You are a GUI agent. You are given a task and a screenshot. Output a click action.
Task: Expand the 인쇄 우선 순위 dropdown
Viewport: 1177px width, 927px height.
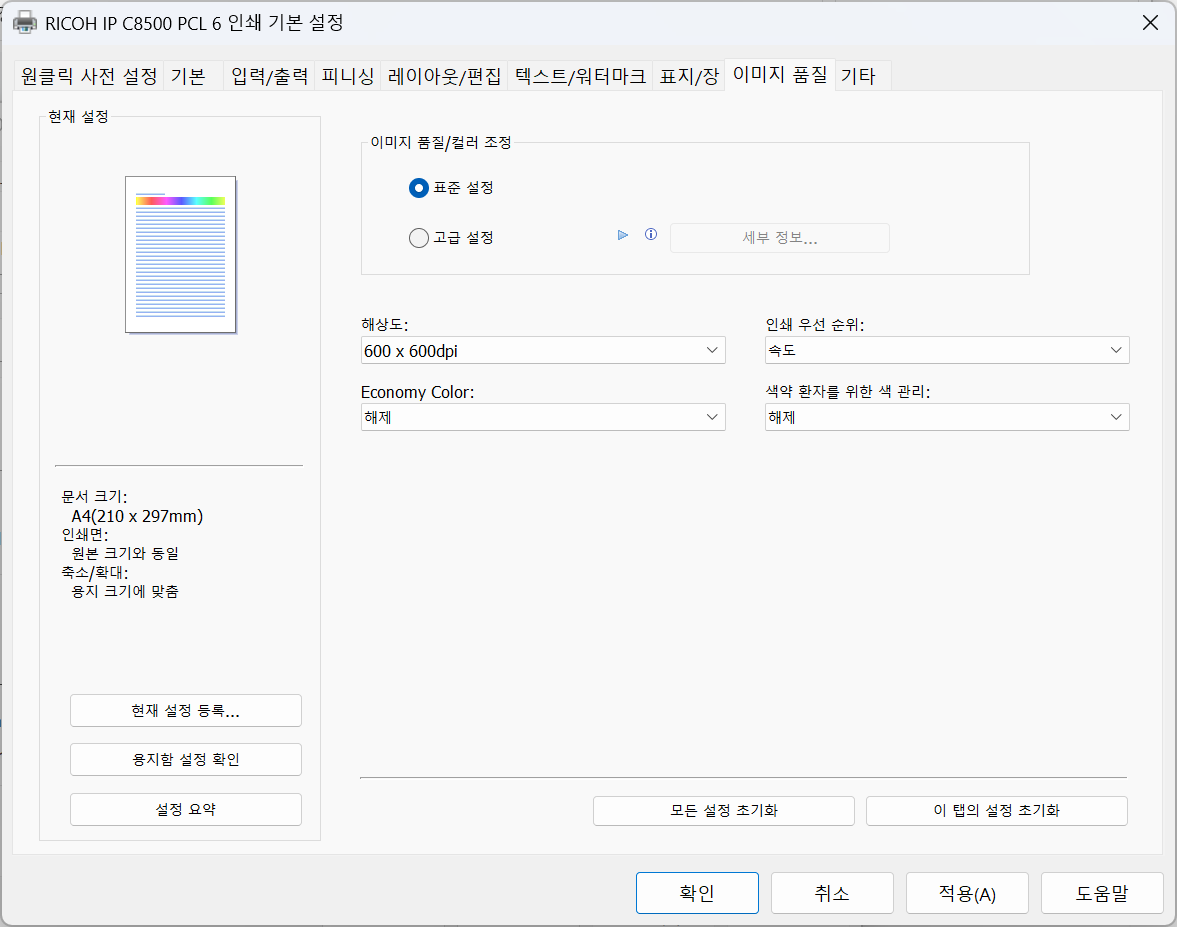pyautogui.click(x=946, y=351)
